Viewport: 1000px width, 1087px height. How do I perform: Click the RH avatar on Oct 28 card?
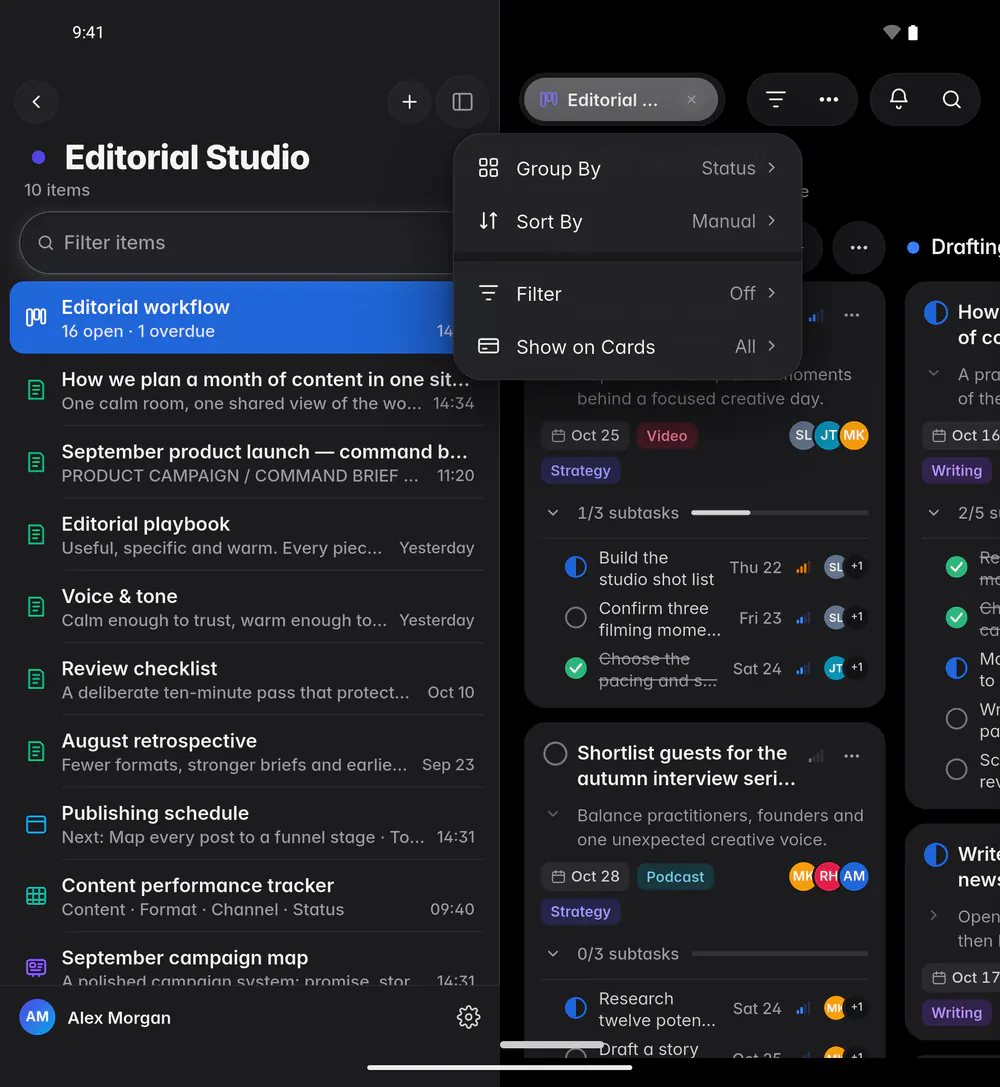828,876
